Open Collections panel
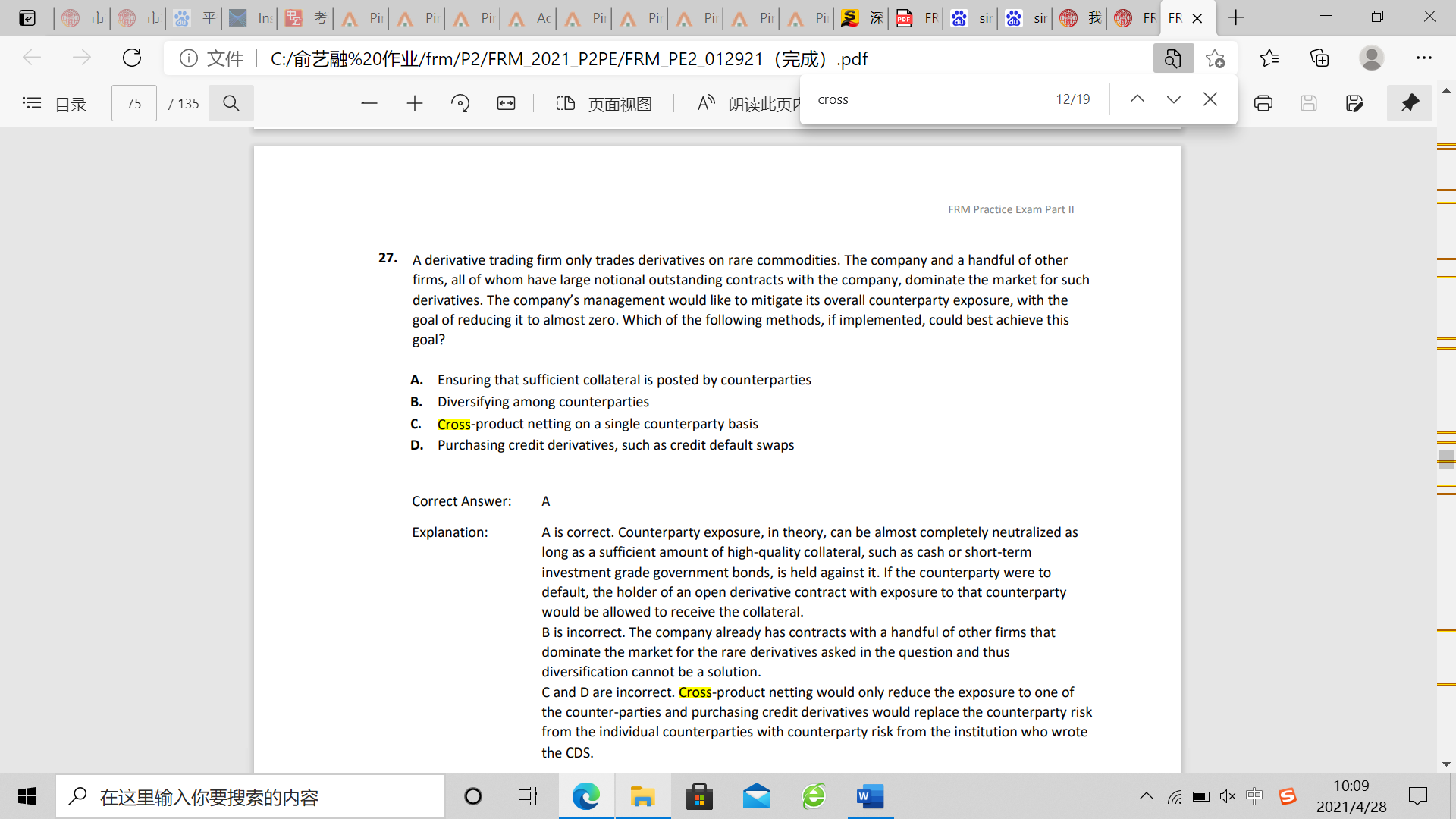The image size is (1456, 819). [x=1319, y=58]
